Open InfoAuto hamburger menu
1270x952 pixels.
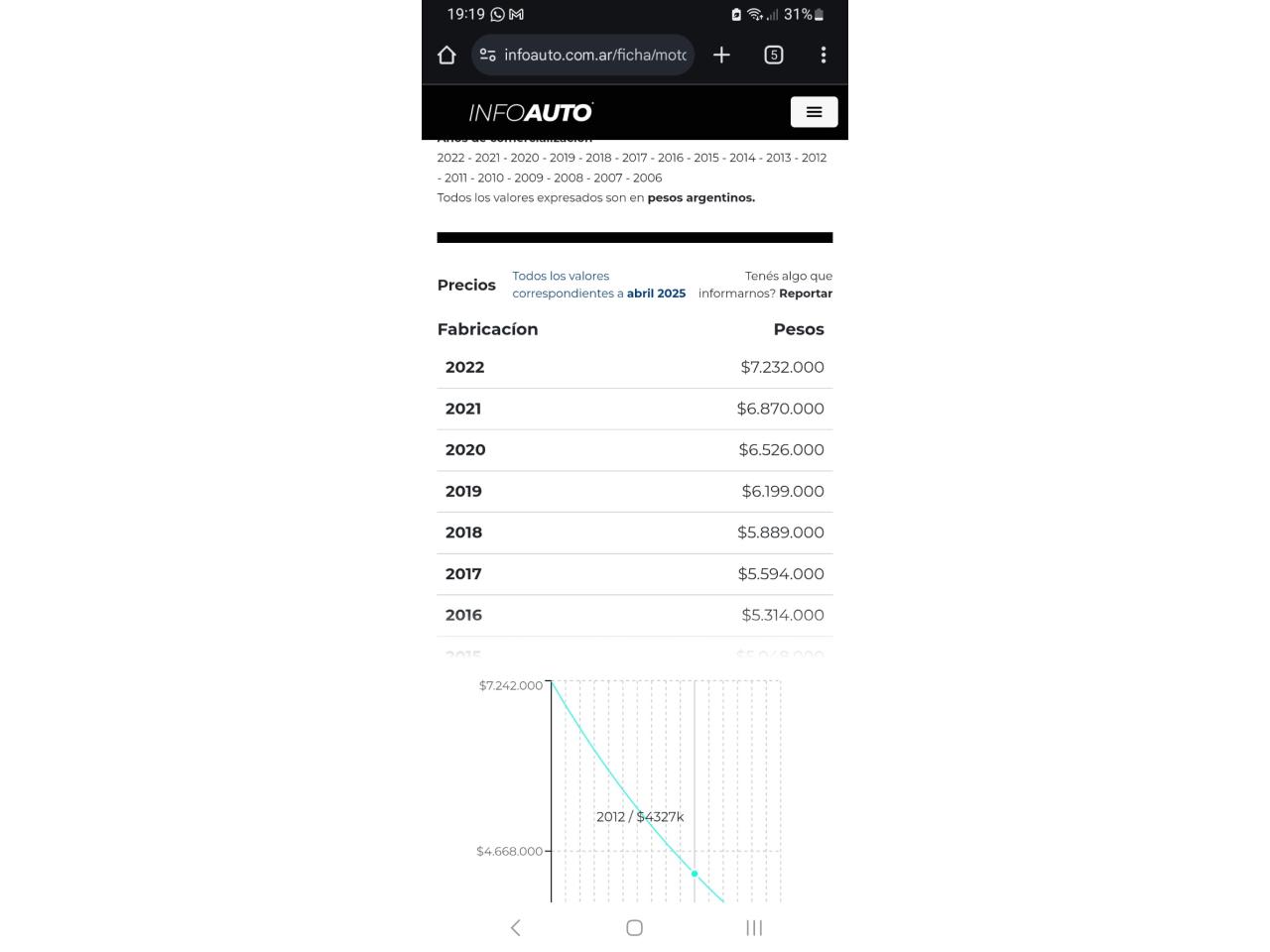tap(814, 112)
